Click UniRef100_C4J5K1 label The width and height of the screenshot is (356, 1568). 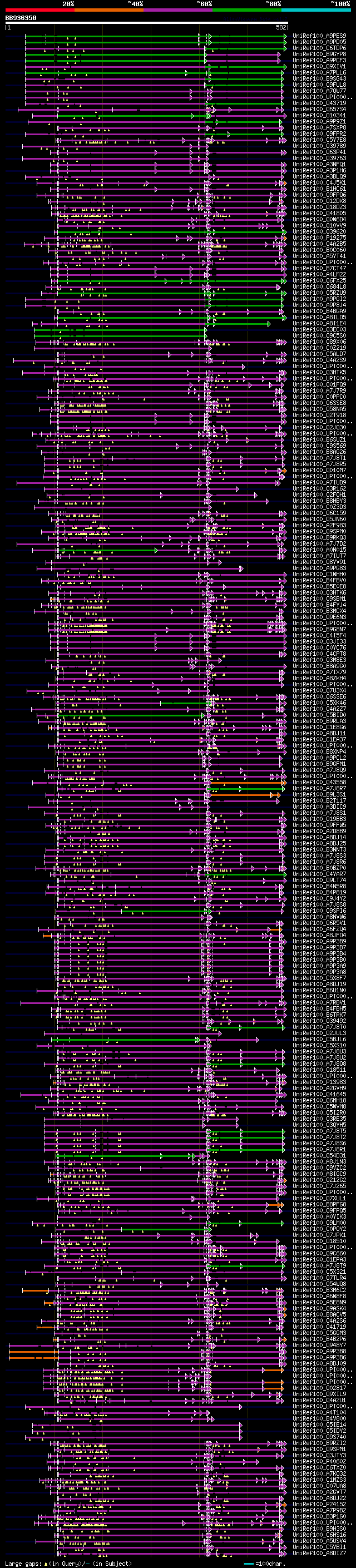point(319,182)
